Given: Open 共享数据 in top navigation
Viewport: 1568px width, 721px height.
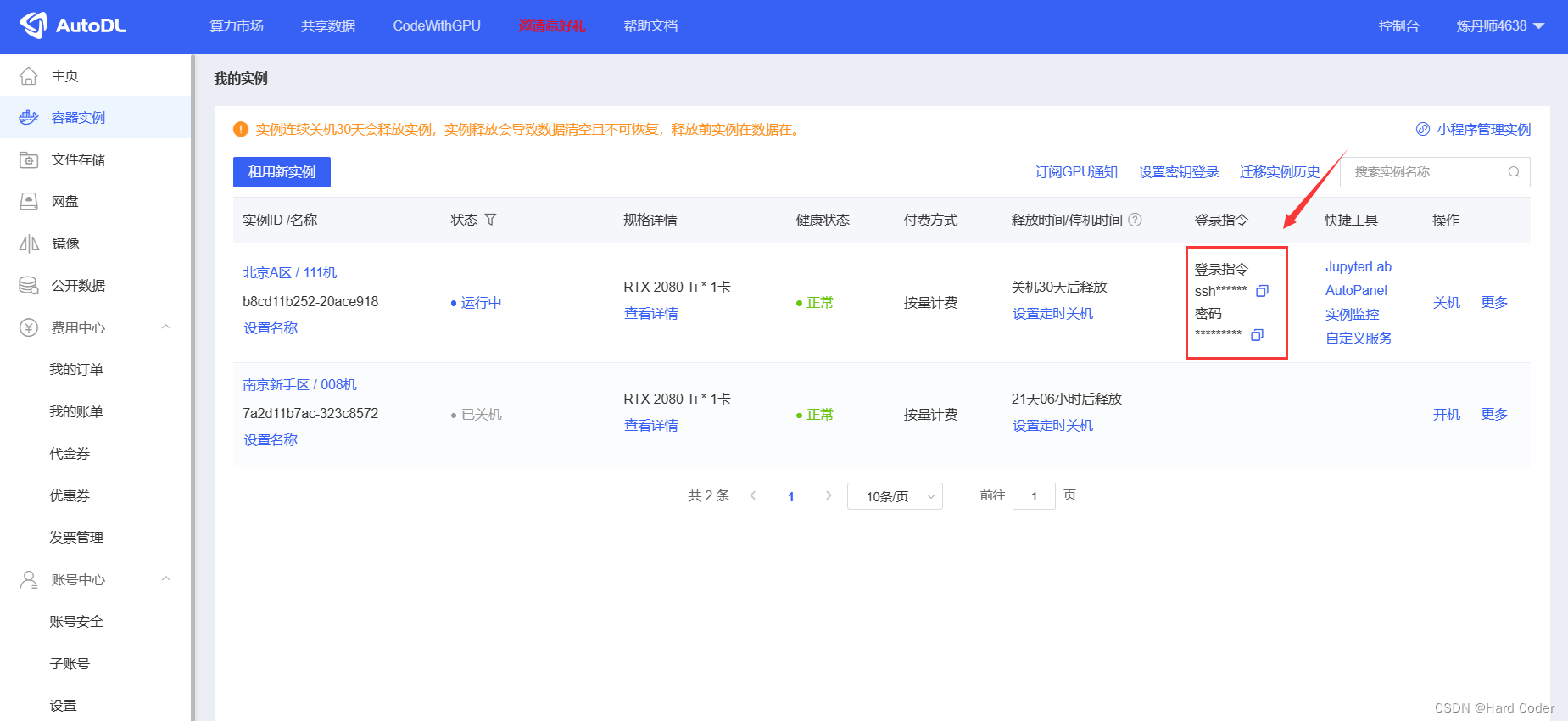Looking at the screenshot, I should [x=328, y=26].
